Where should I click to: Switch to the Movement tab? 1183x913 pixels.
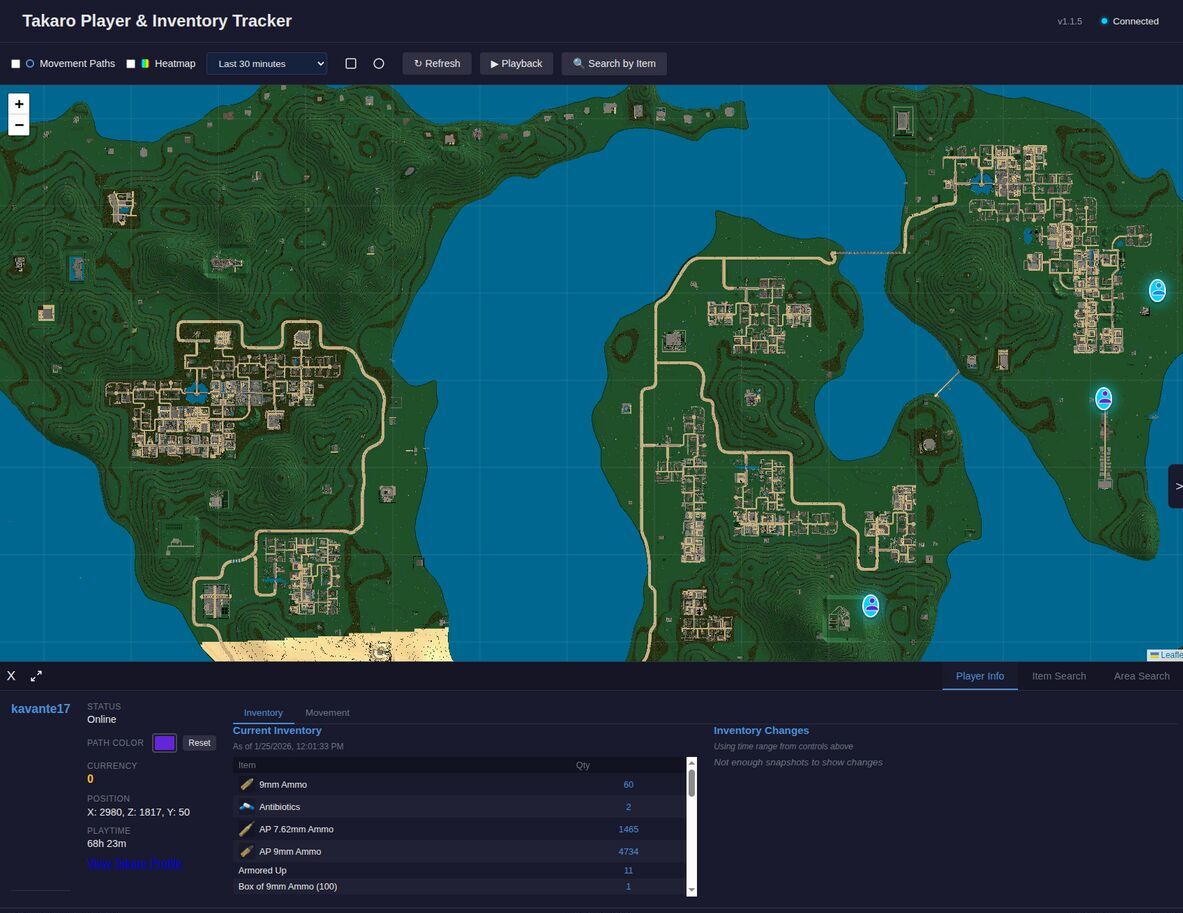tap(327, 713)
